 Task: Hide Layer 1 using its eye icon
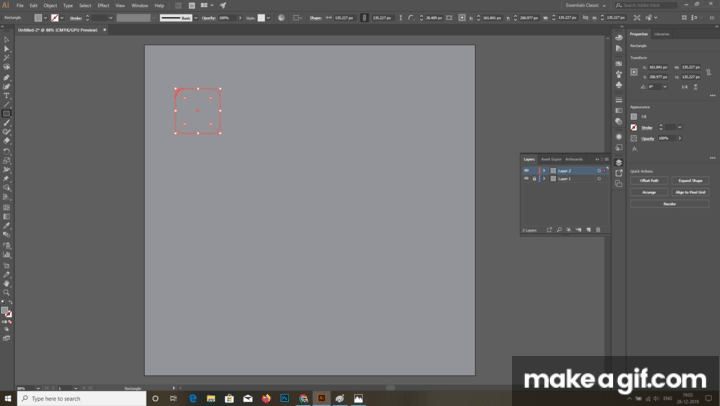(526, 179)
